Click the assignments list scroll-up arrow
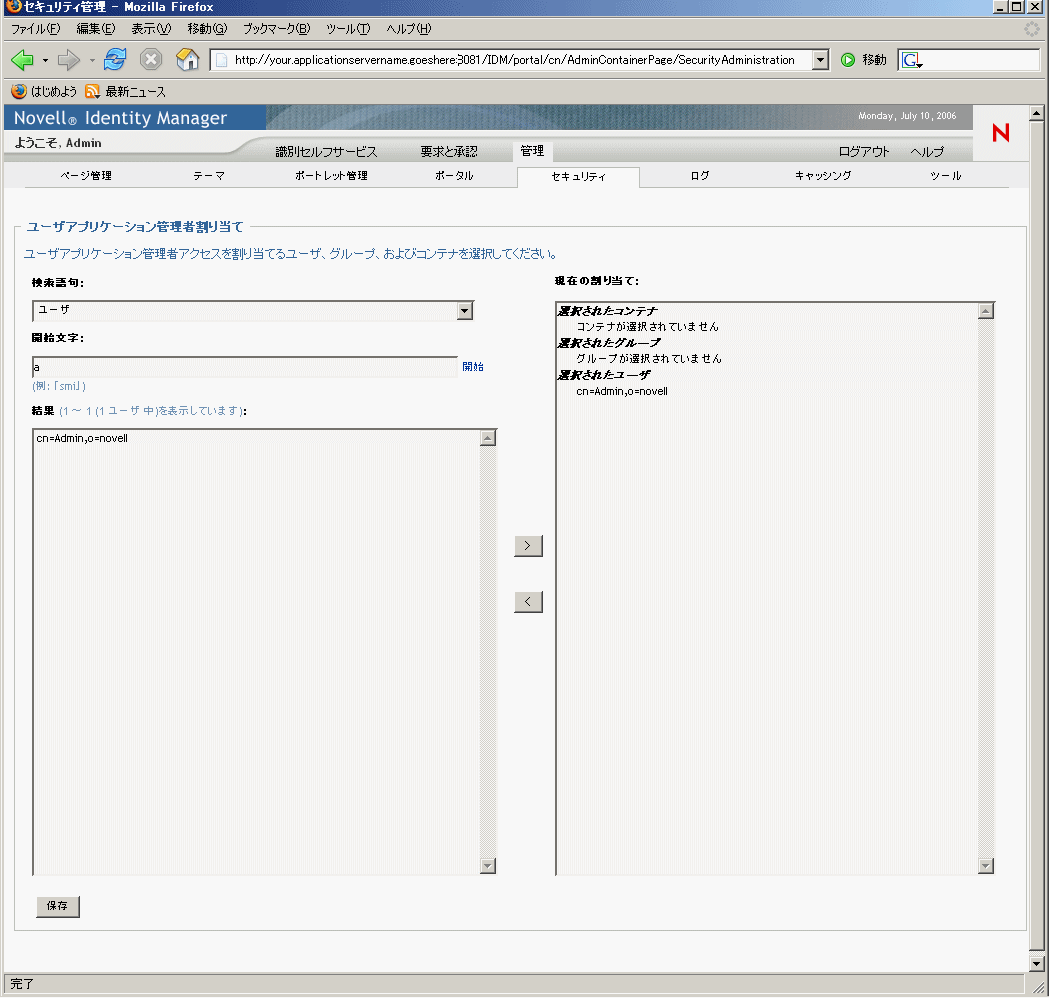The image size is (1049, 998). pyautogui.click(x=986, y=311)
